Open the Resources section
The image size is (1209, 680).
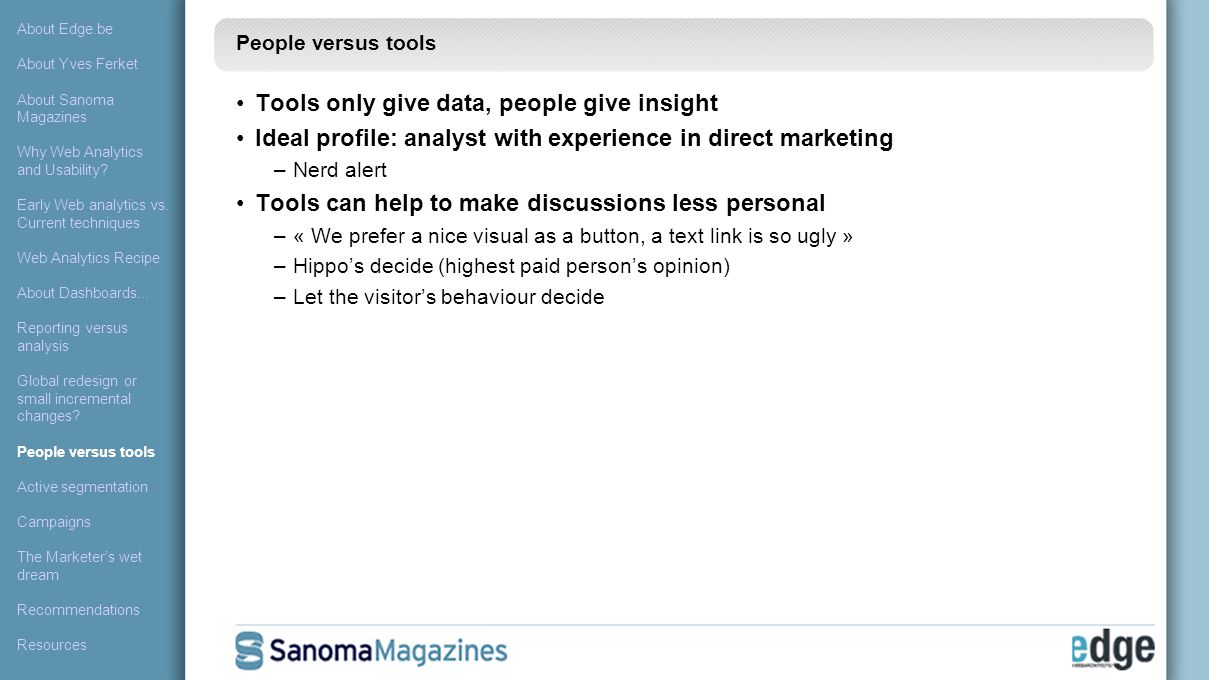[x=52, y=645]
